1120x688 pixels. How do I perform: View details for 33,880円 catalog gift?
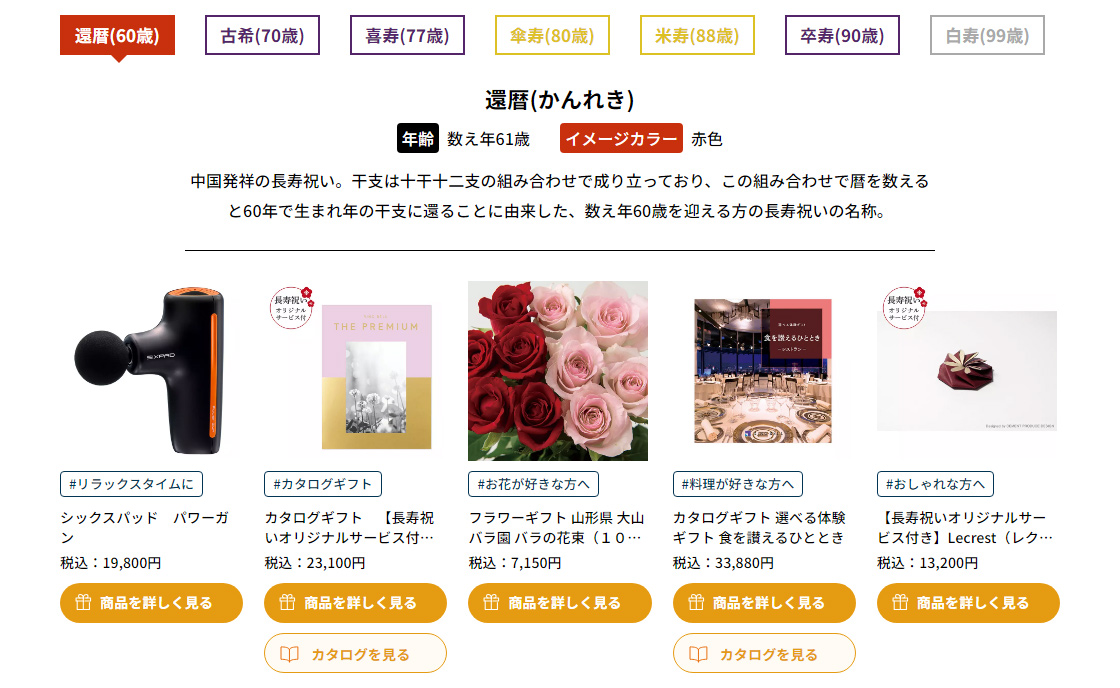tap(764, 602)
